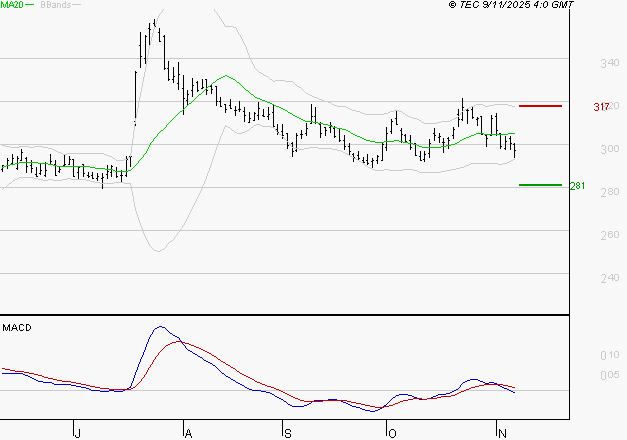Viewport: 627px width, 440px height.
Task: Click the 300 price axis label
Action: tap(610, 149)
